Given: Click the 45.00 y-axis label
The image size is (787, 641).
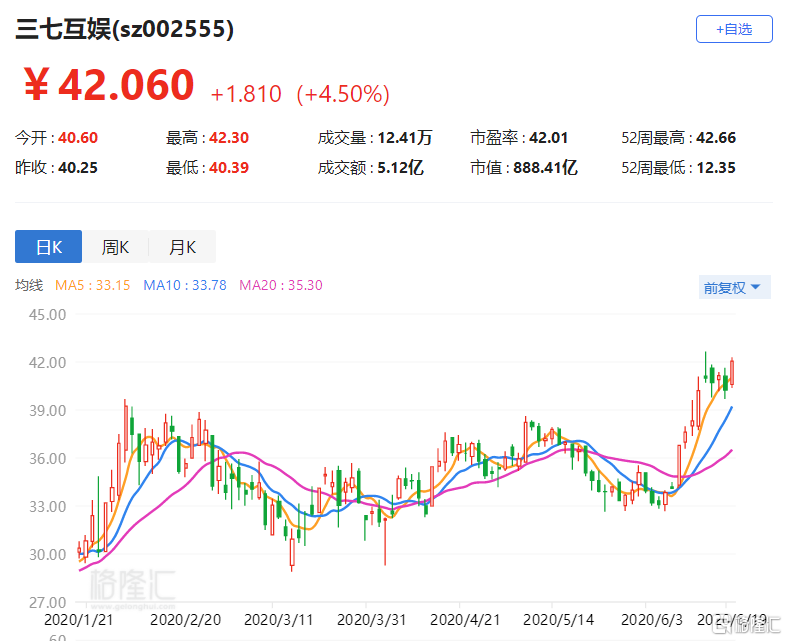Looking at the screenshot, I should (47, 315).
